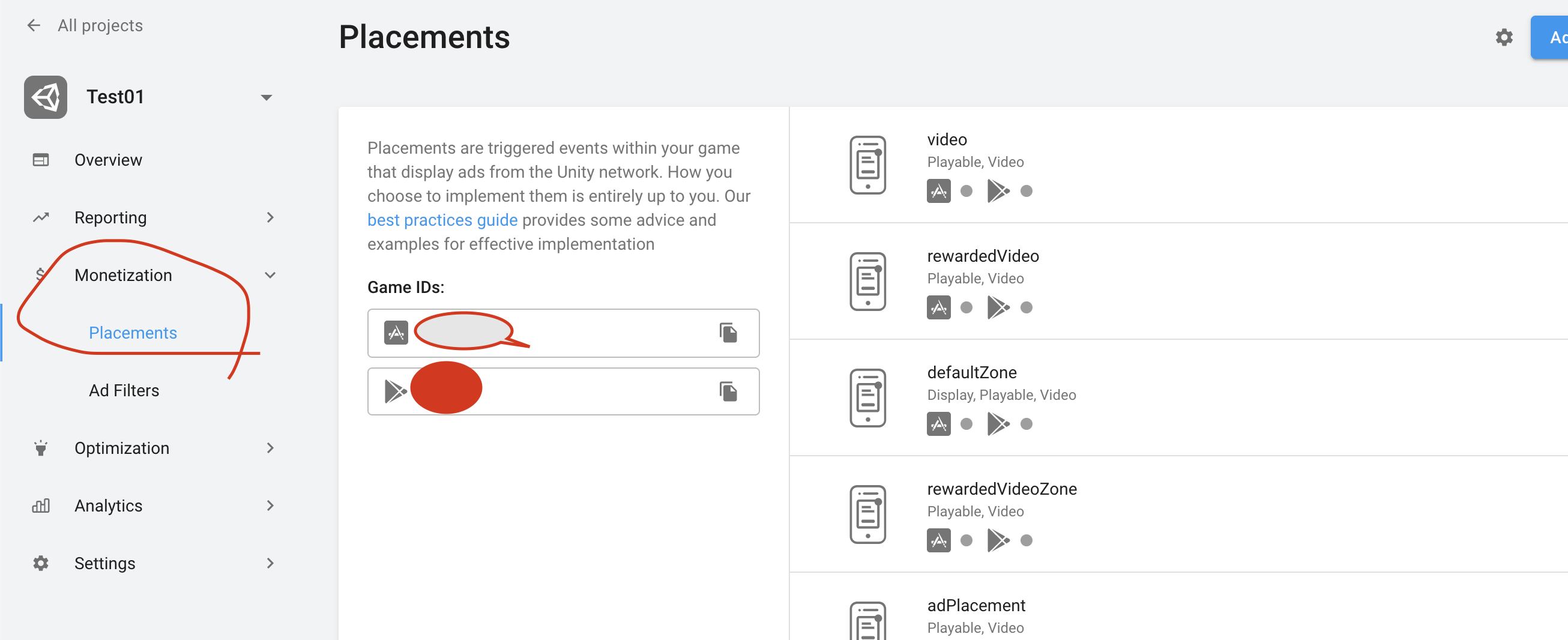Click the Unity logo for Test01
The width and height of the screenshot is (1568, 640).
click(x=46, y=97)
